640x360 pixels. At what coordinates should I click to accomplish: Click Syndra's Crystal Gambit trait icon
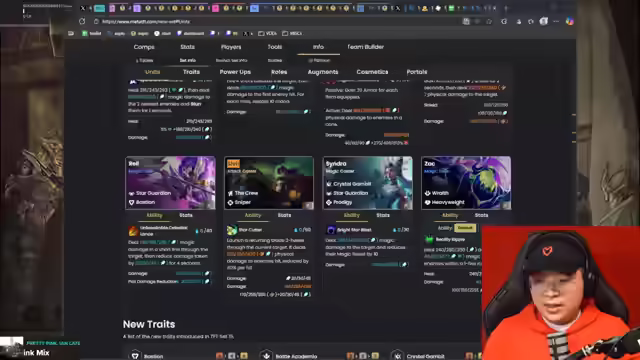point(329,184)
